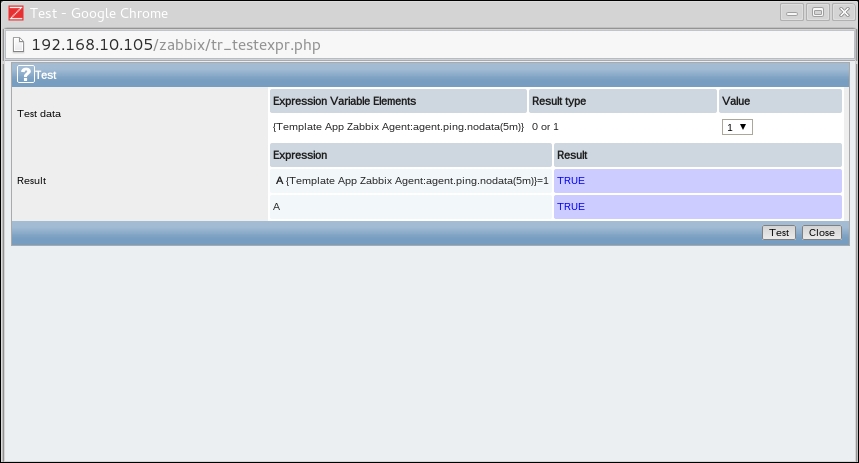Select the TRUE result for the nodata expression
The height and width of the screenshot is (463, 859).
coord(571,181)
